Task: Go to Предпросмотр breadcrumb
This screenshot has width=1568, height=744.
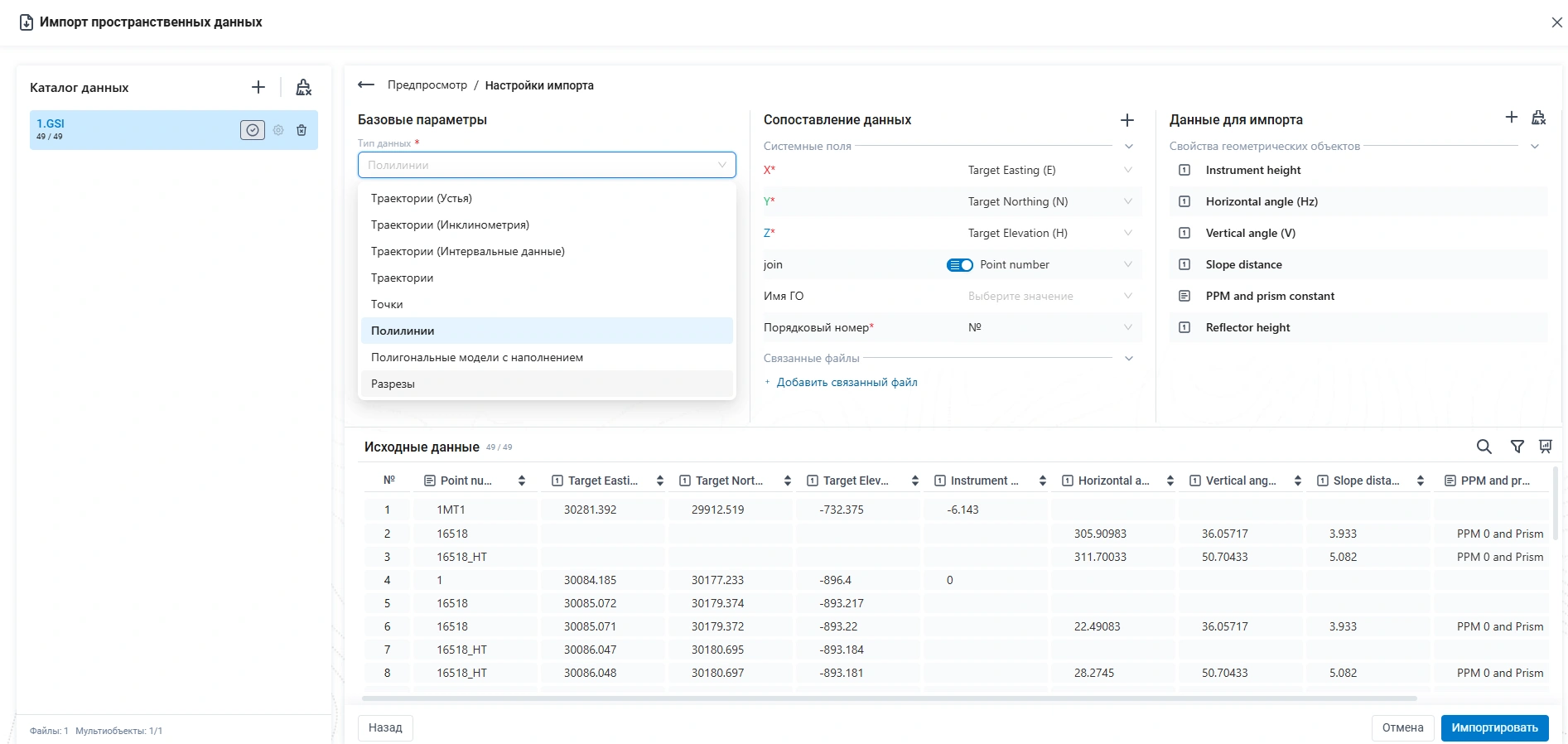Action: (427, 85)
